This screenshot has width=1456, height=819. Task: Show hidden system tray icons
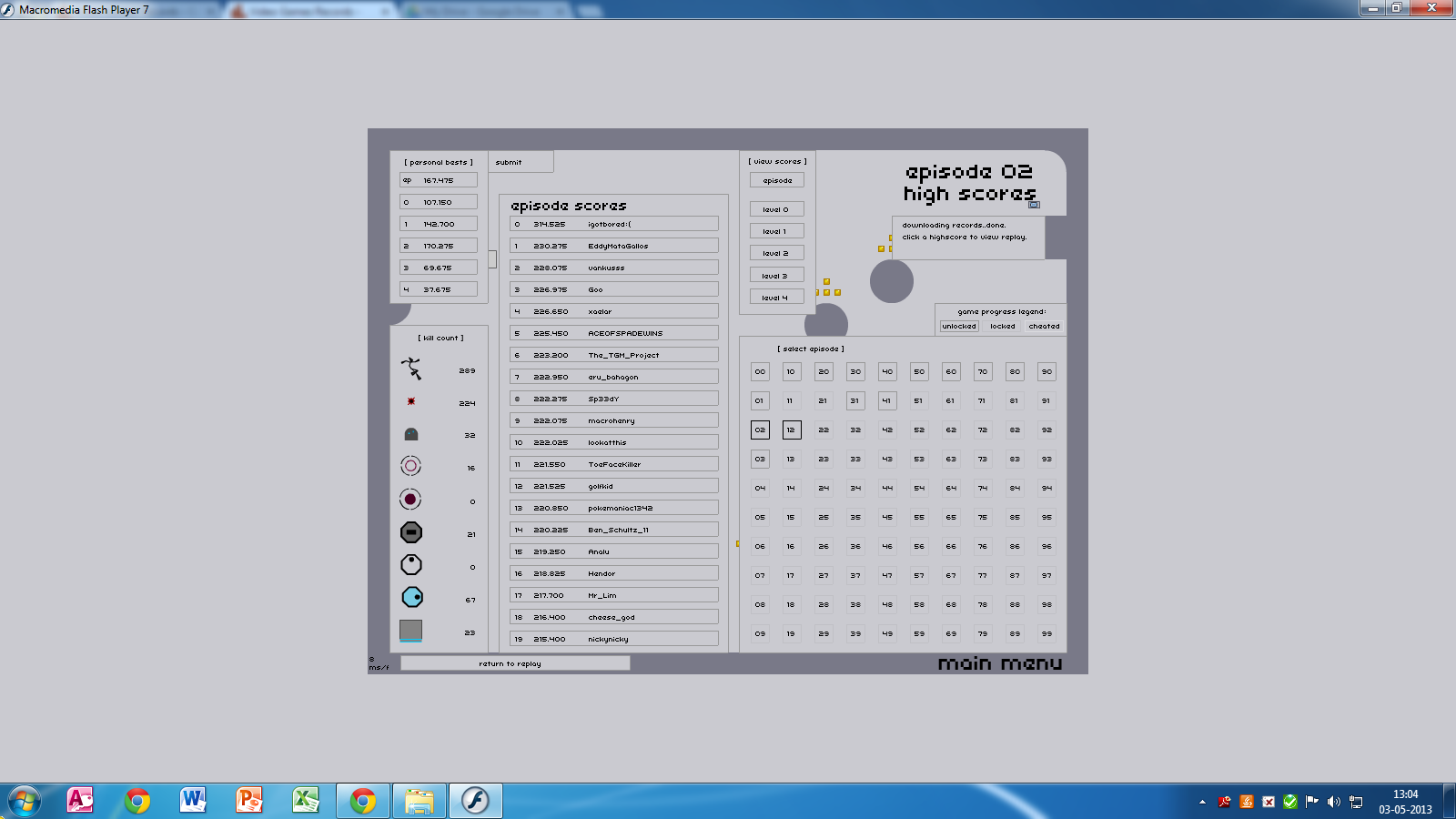pyautogui.click(x=1202, y=802)
